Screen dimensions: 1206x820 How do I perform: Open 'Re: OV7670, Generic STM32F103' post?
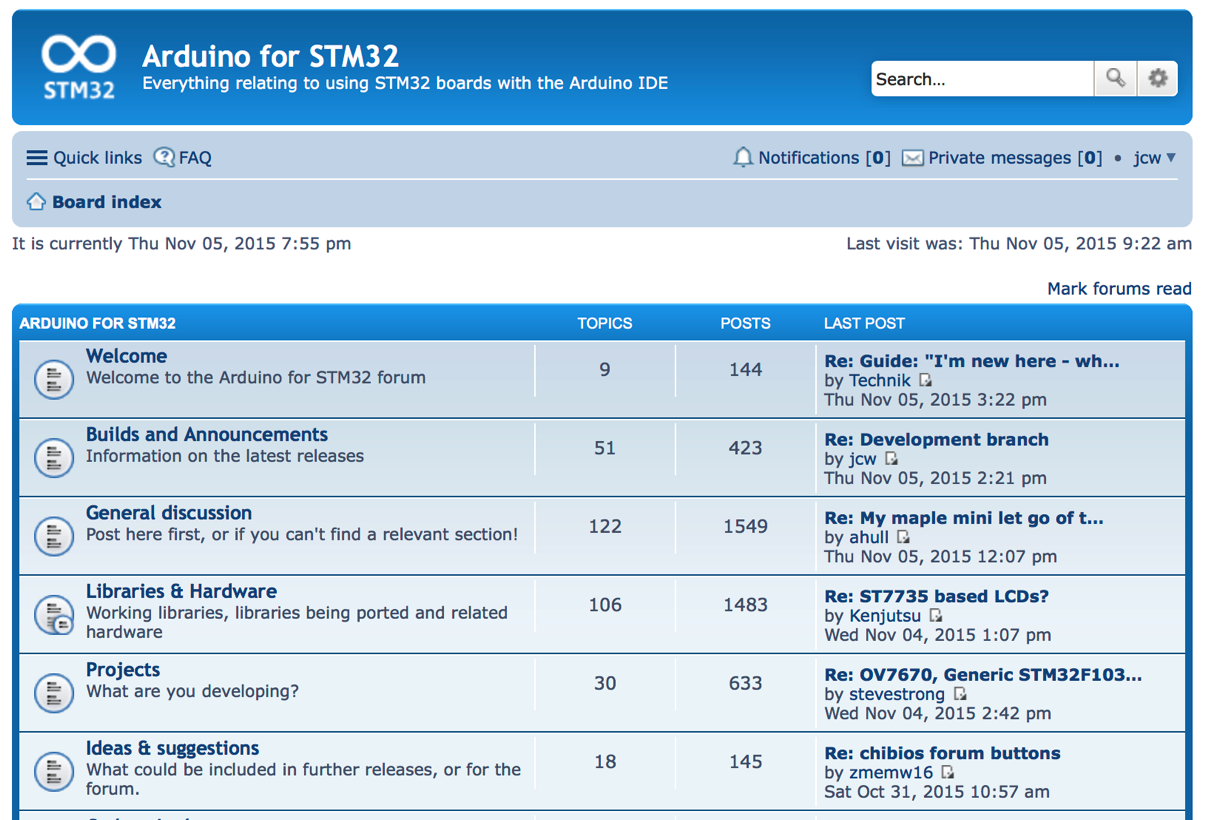pos(983,675)
